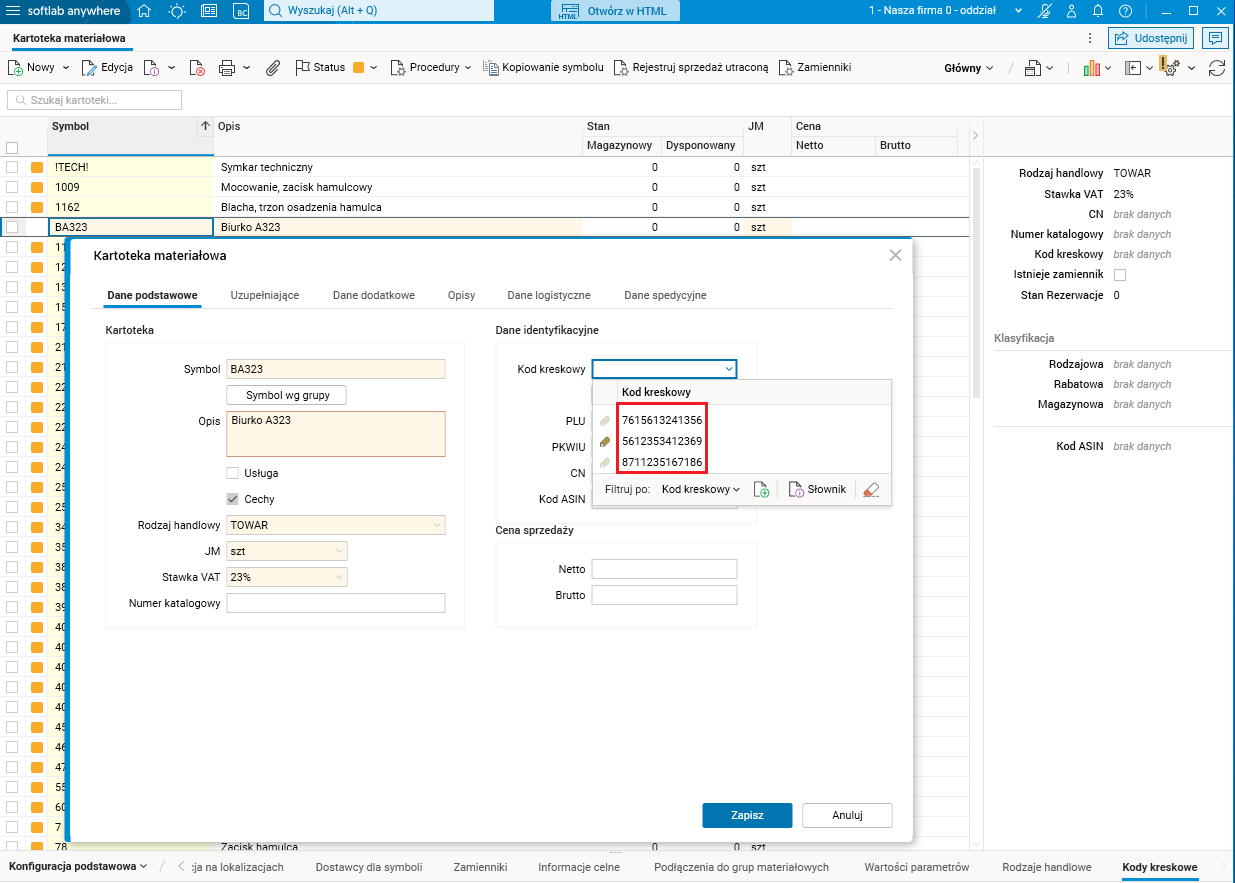Click the home icon in top bar
Screen dimensions: 1235x883
144,11
